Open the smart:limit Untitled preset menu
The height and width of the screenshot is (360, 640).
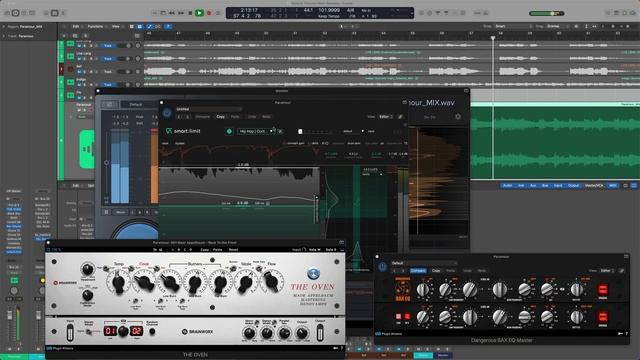209,109
